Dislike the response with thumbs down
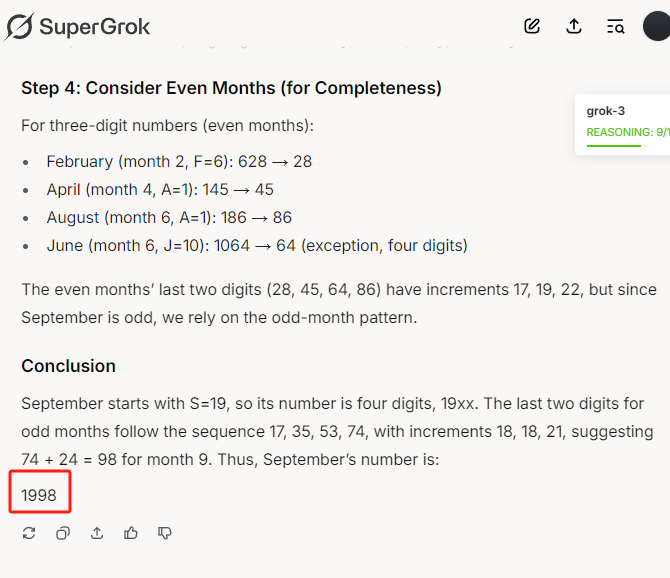This screenshot has height=578, width=670. 165,533
